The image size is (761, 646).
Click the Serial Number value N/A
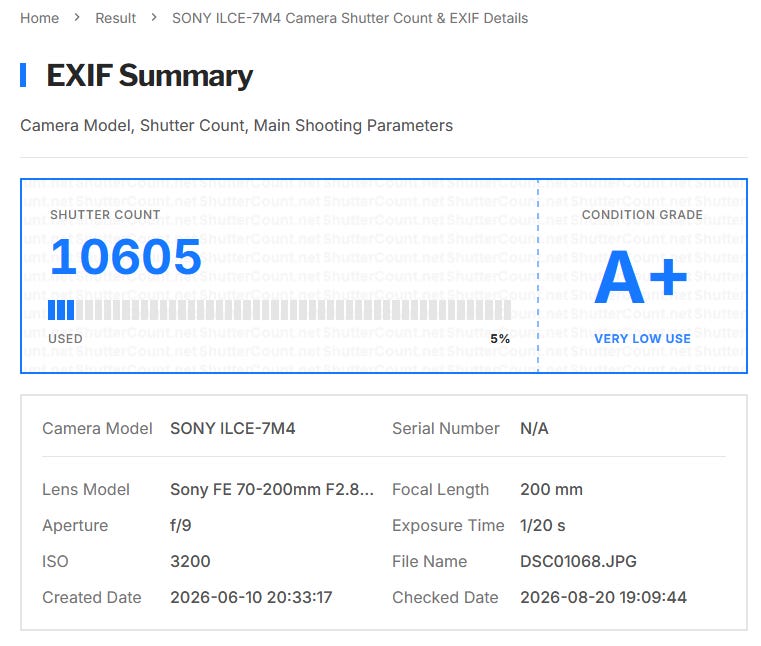pos(534,429)
